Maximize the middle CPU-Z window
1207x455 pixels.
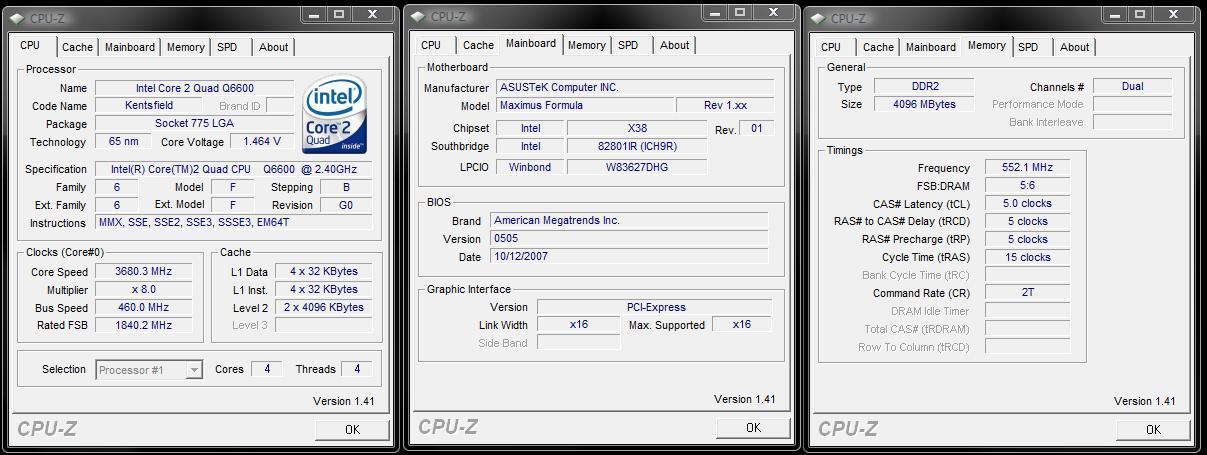[x=740, y=13]
